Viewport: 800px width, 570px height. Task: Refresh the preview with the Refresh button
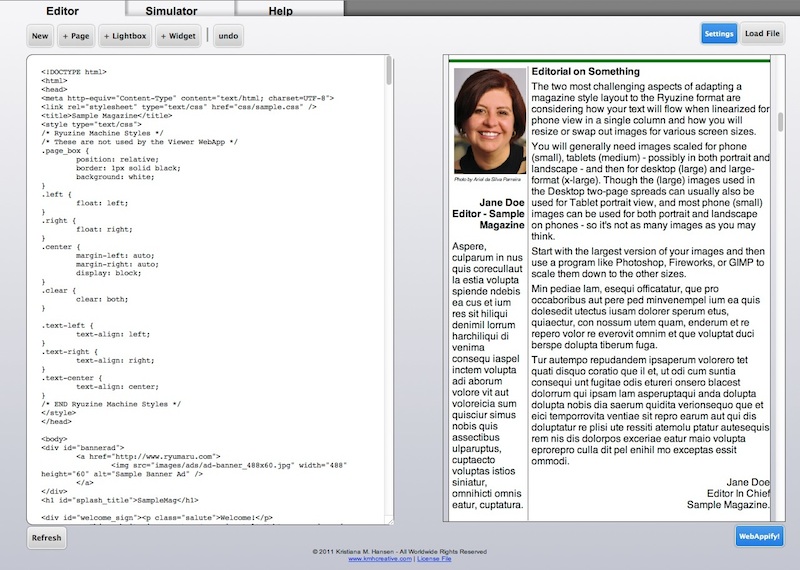(x=46, y=537)
